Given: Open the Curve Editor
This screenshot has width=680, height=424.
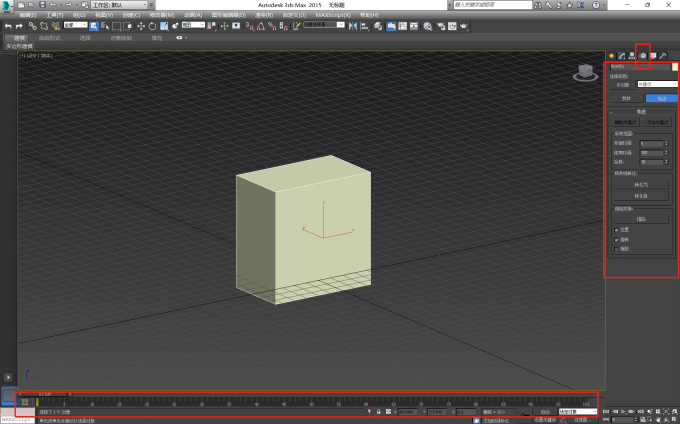Looking at the screenshot, I should coord(403,26).
